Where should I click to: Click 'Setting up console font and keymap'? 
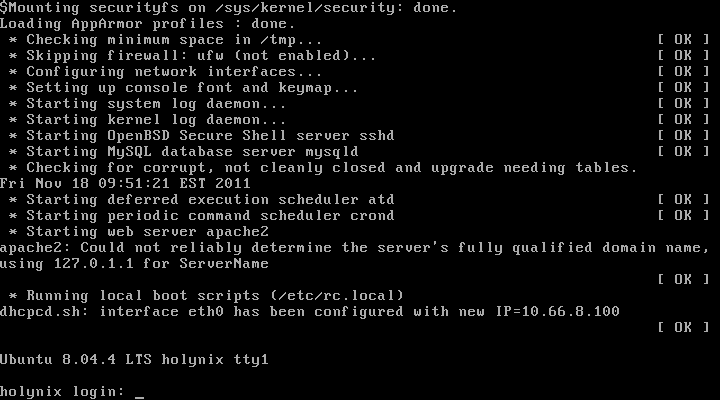click(192, 88)
